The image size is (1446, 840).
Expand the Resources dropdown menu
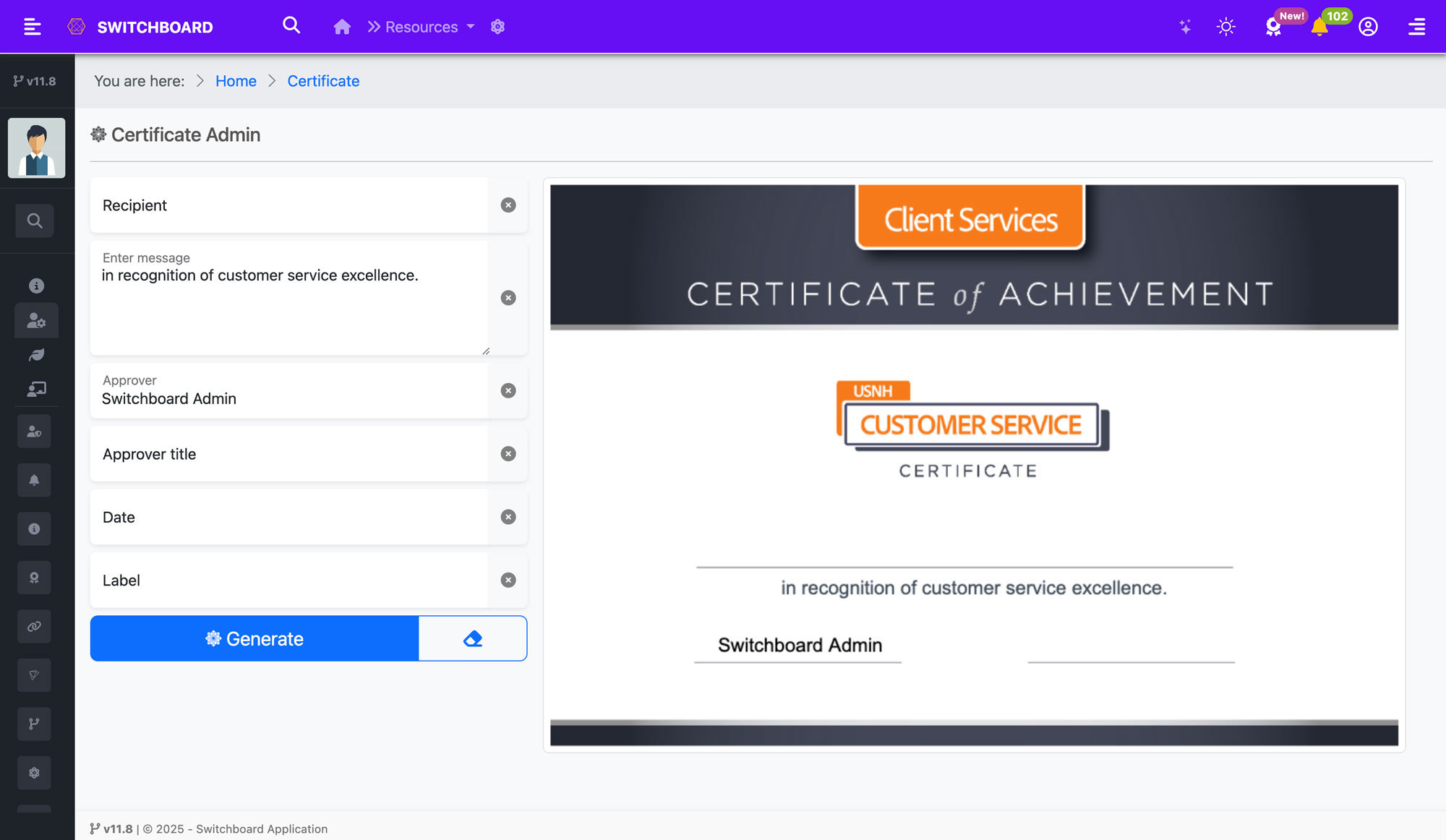pyautogui.click(x=422, y=27)
